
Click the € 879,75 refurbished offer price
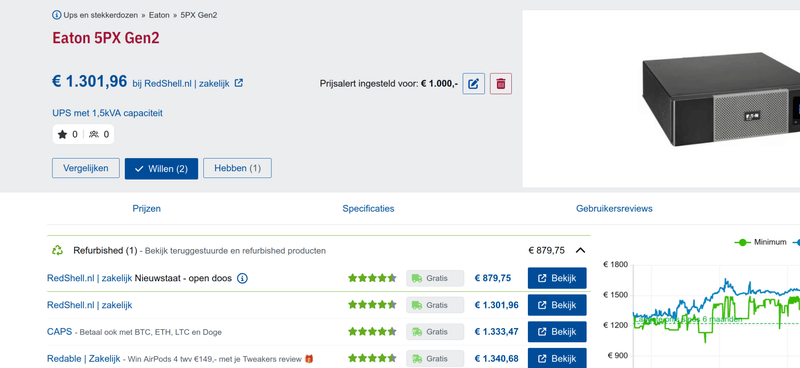tap(492, 278)
